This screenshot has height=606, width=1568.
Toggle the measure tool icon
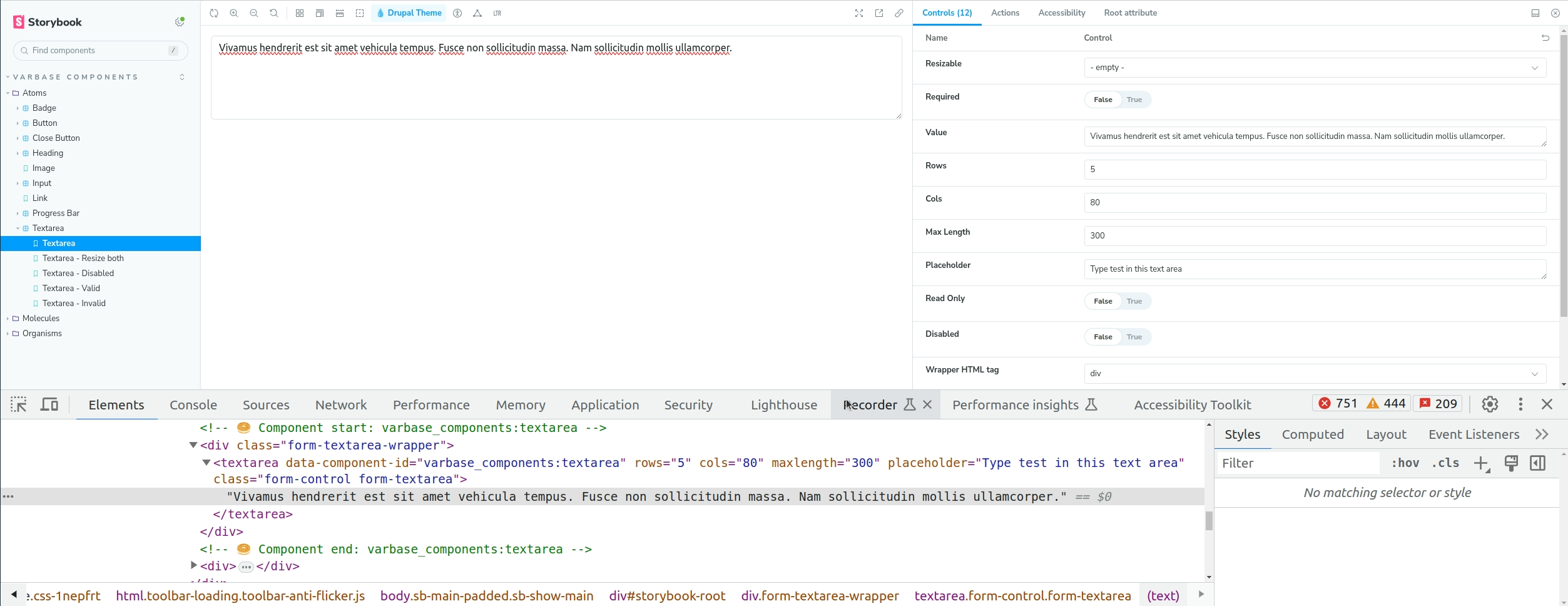340,13
